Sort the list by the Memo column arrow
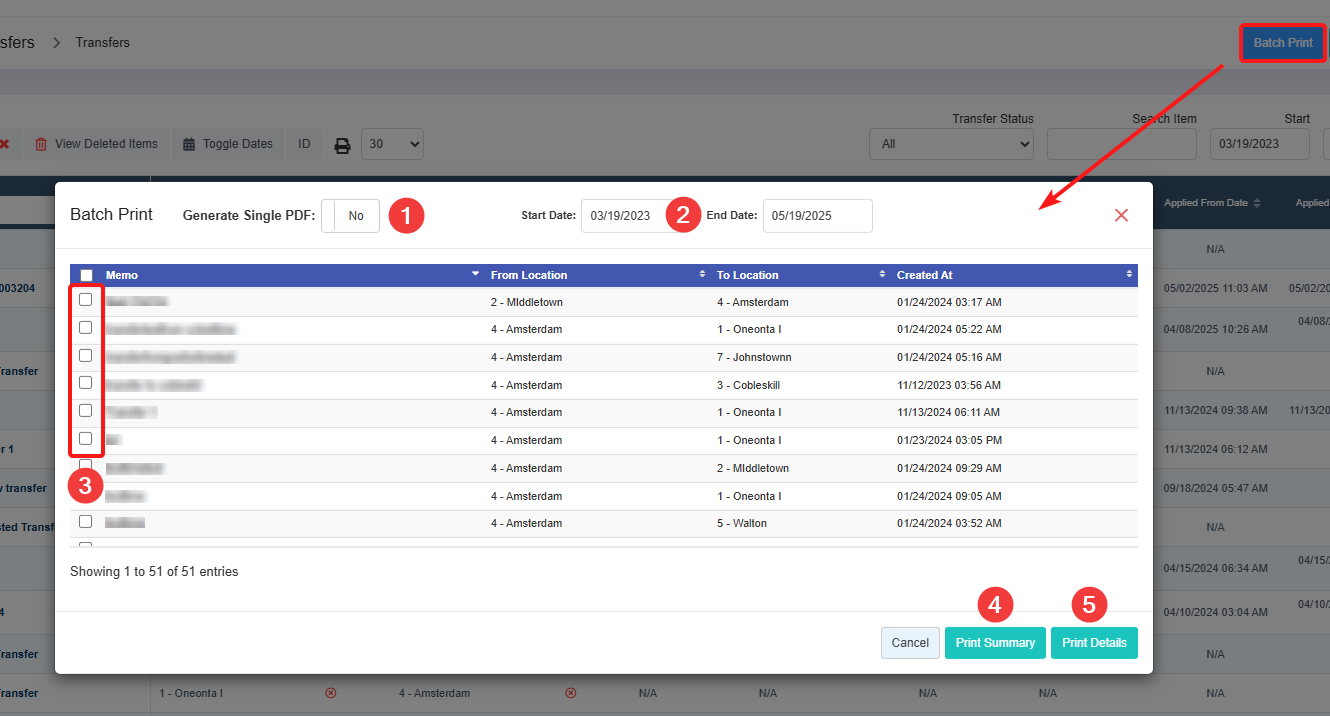 coord(475,274)
